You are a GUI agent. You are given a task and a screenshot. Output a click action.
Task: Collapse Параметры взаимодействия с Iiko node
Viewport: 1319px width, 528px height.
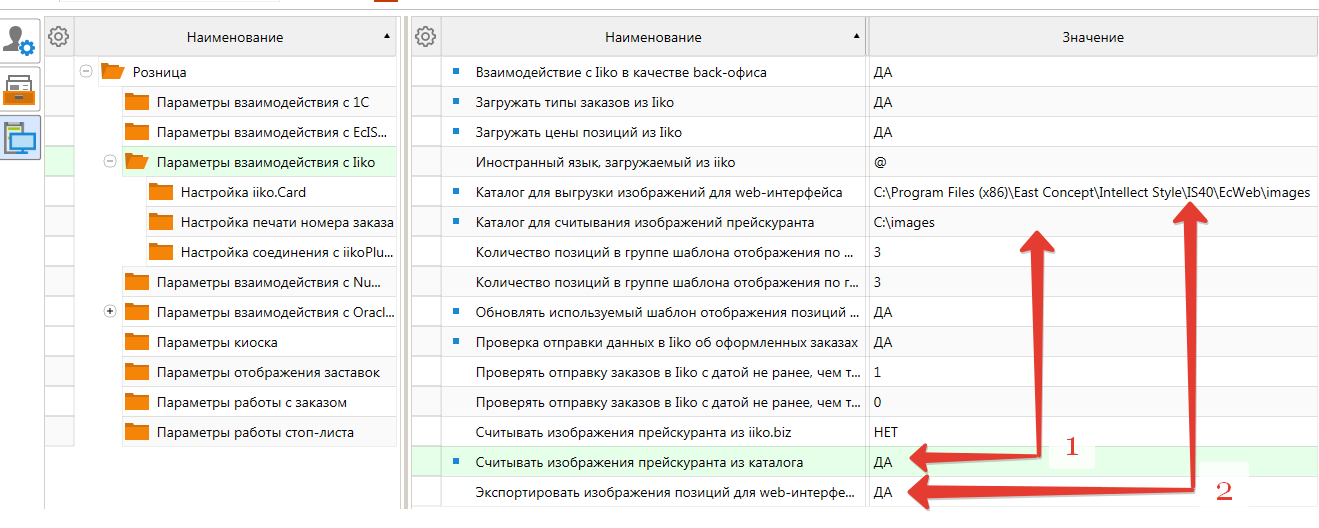(x=110, y=161)
